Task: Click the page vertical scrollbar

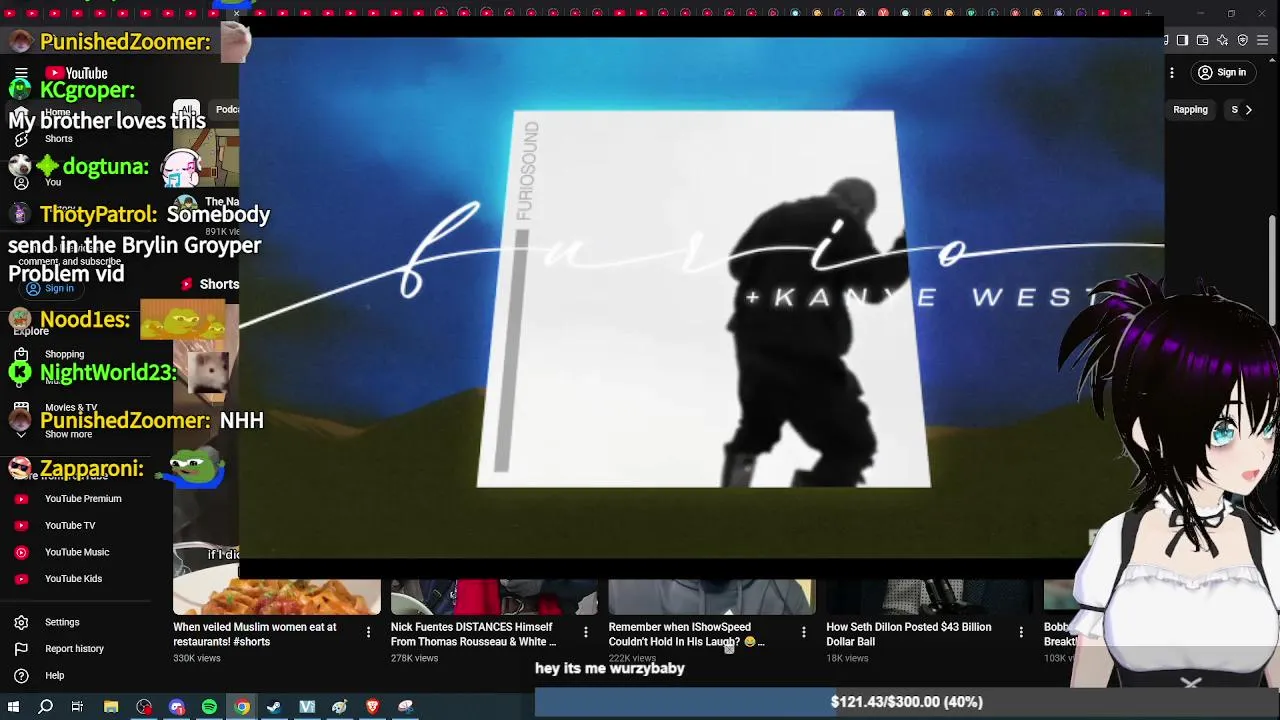Action: tap(1273, 269)
